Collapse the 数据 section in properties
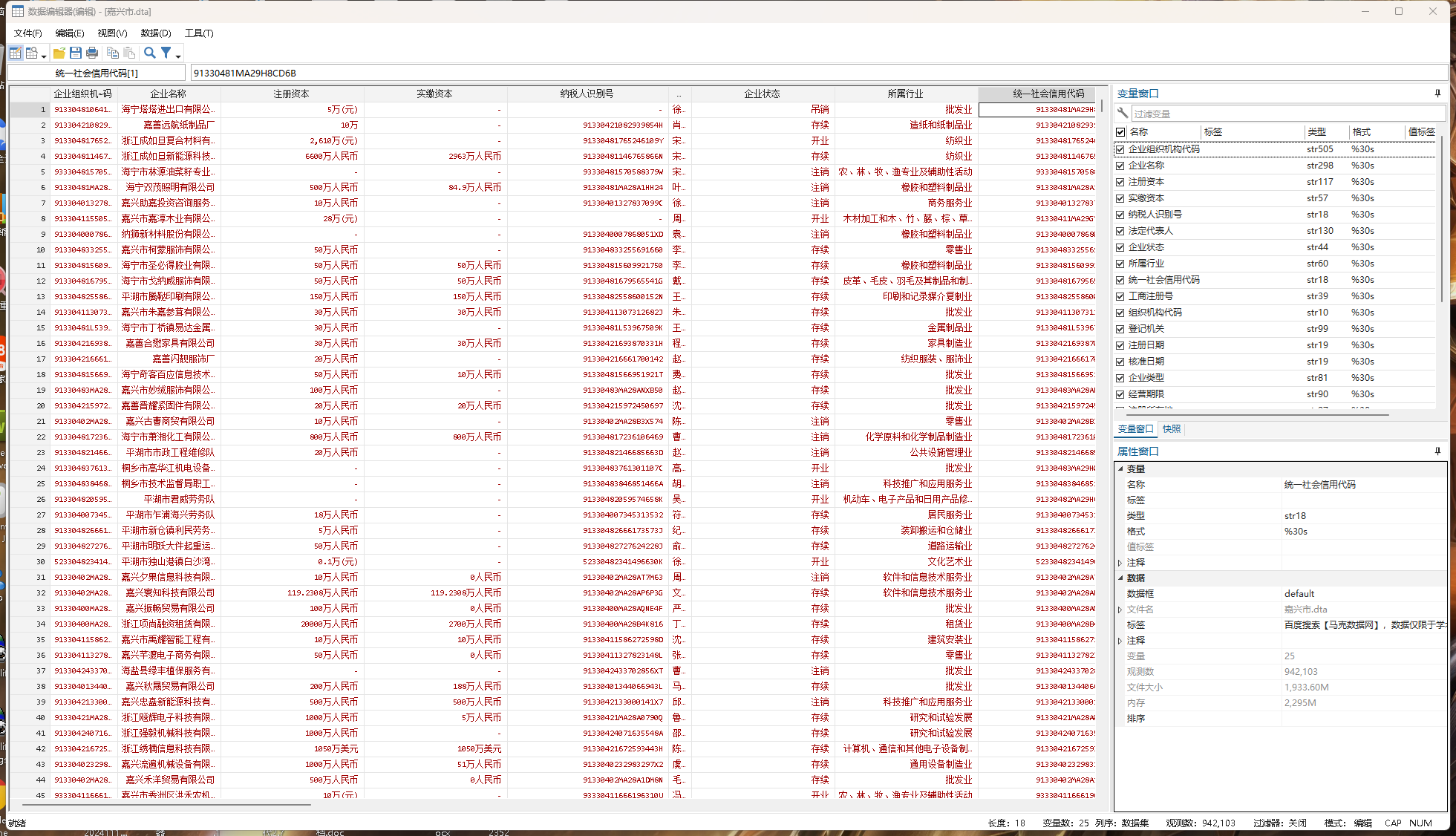1456x836 pixels. coord(1120,578)
